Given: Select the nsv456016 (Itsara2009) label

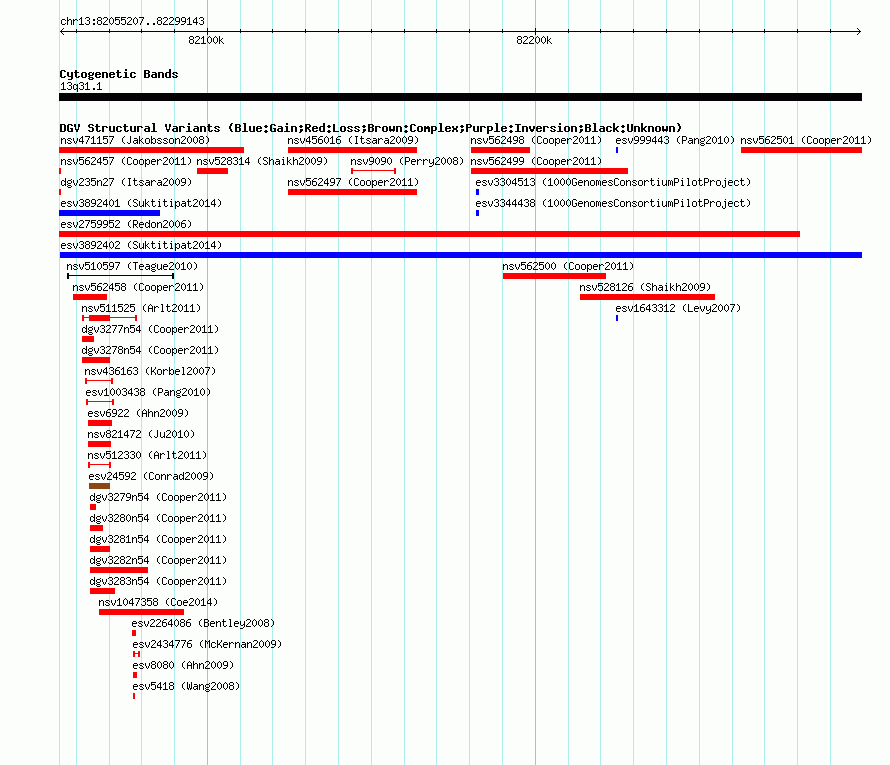Looking at the screenshot, I should click(353, 140).
